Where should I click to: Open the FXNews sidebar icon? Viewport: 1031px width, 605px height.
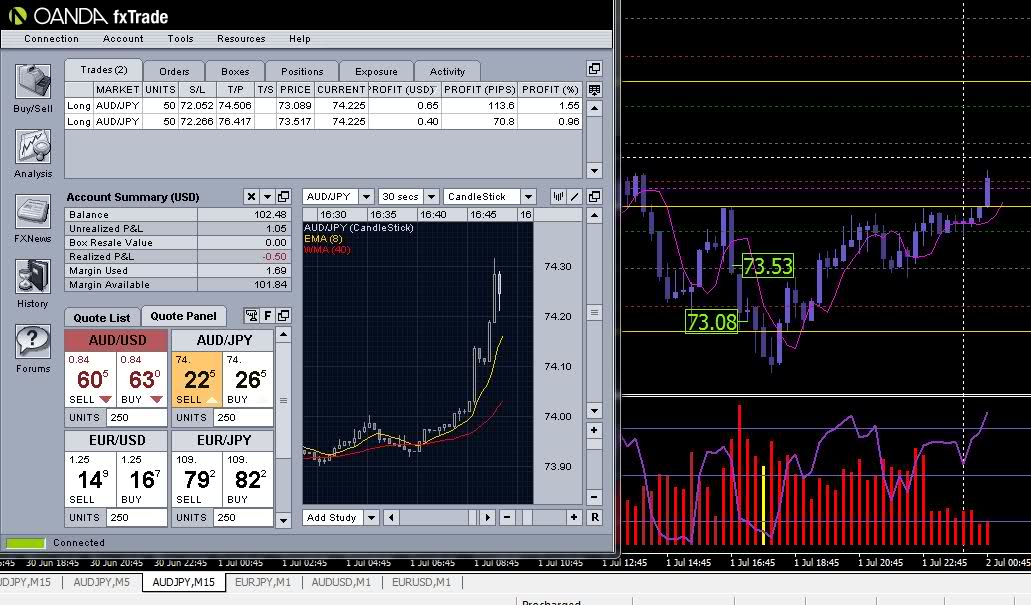click(33, 215)
